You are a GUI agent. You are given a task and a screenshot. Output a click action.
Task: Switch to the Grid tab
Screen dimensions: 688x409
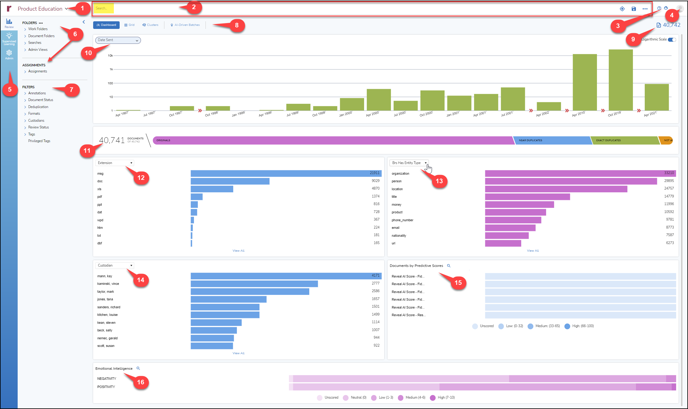point(129,25)
